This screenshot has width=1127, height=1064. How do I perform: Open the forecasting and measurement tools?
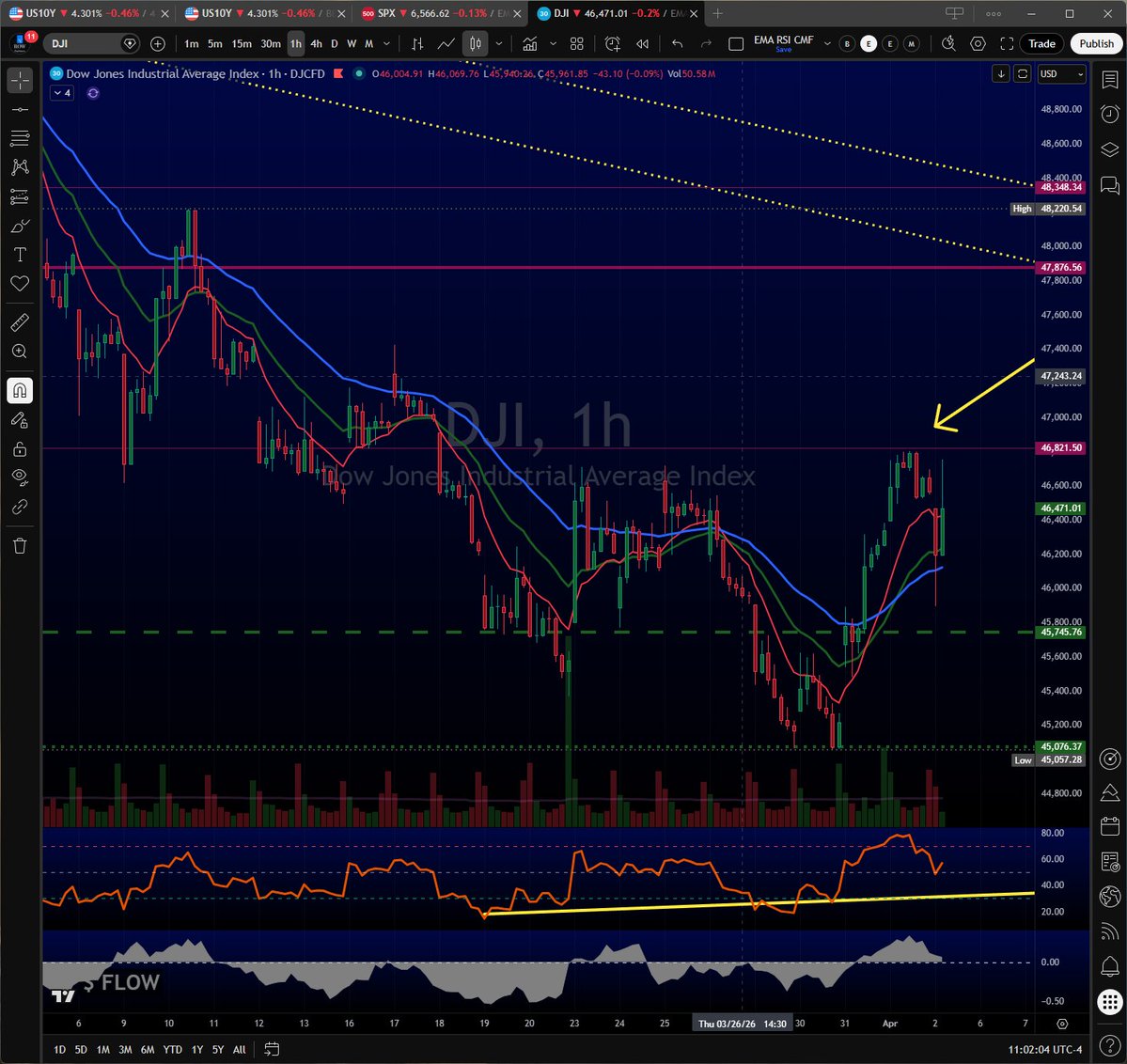pyautogui.click(x=20, y=196)
